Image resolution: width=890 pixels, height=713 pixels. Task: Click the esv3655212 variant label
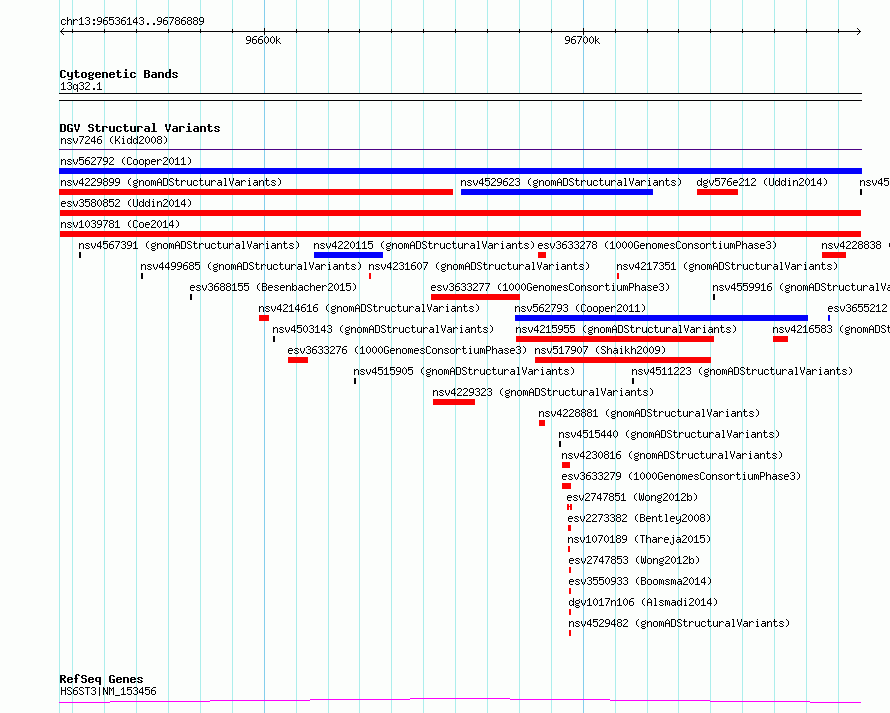(857, 308)
